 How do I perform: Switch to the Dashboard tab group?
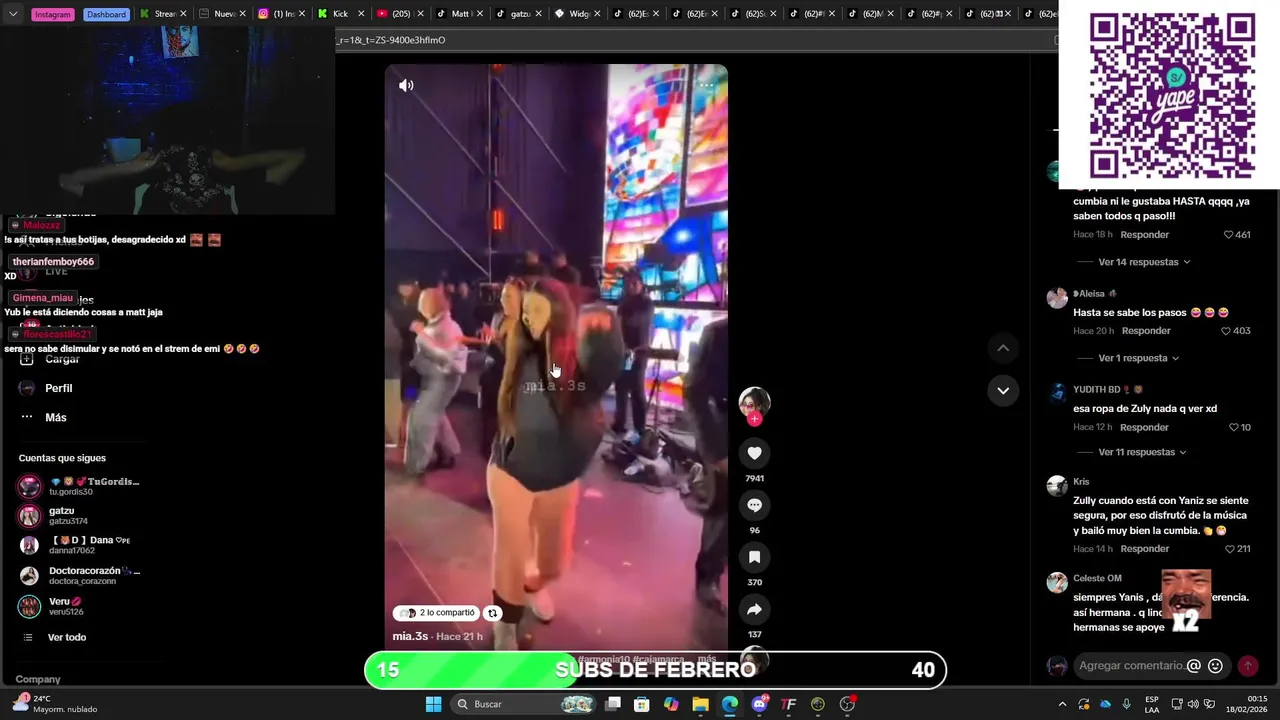106,14
